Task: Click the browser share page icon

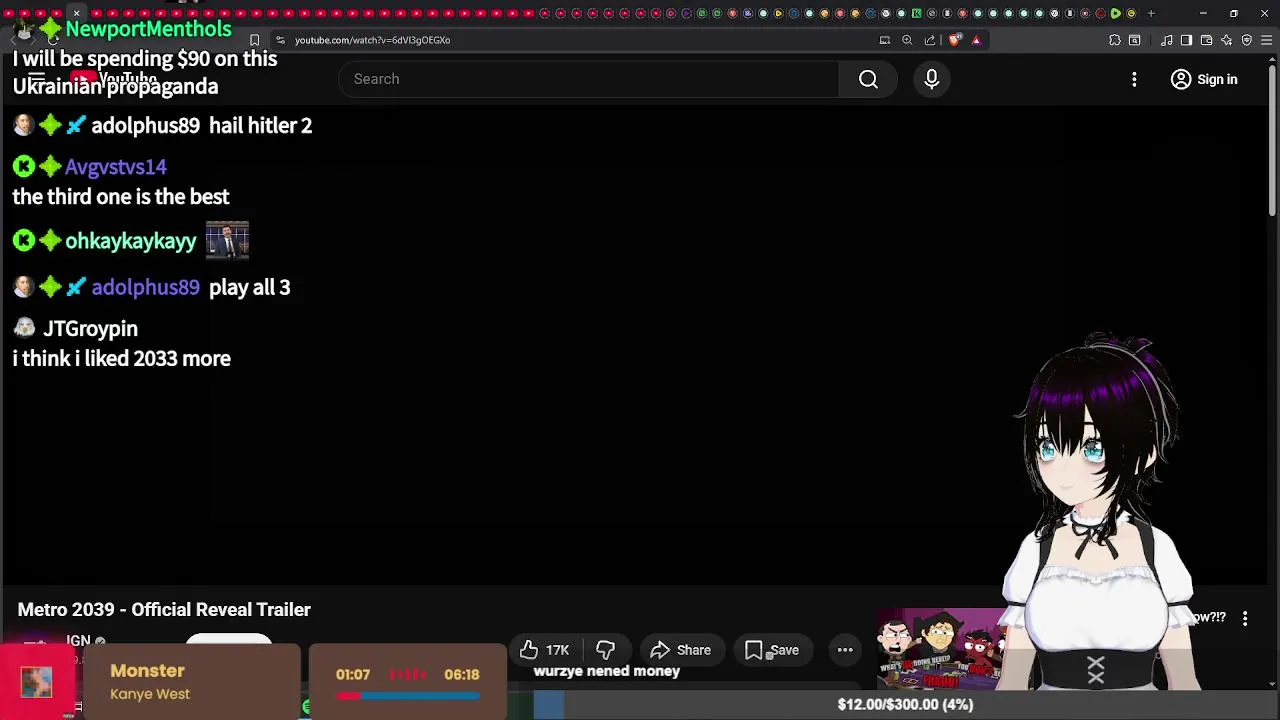Action: (930, 40)
